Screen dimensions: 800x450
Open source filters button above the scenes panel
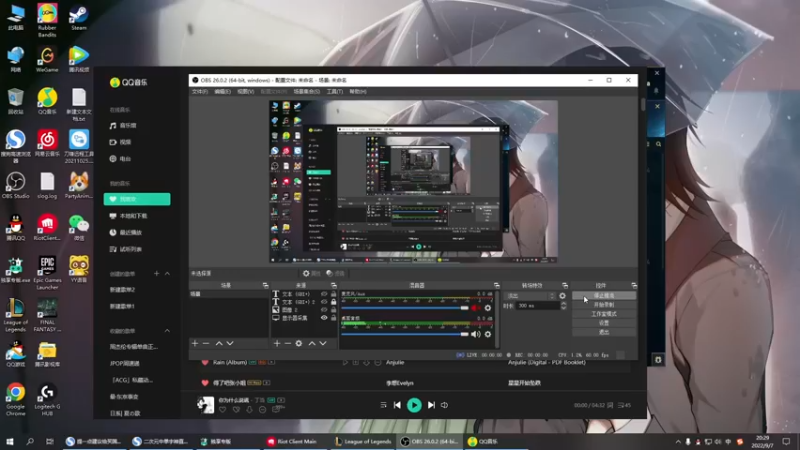(x=335, y=273)
